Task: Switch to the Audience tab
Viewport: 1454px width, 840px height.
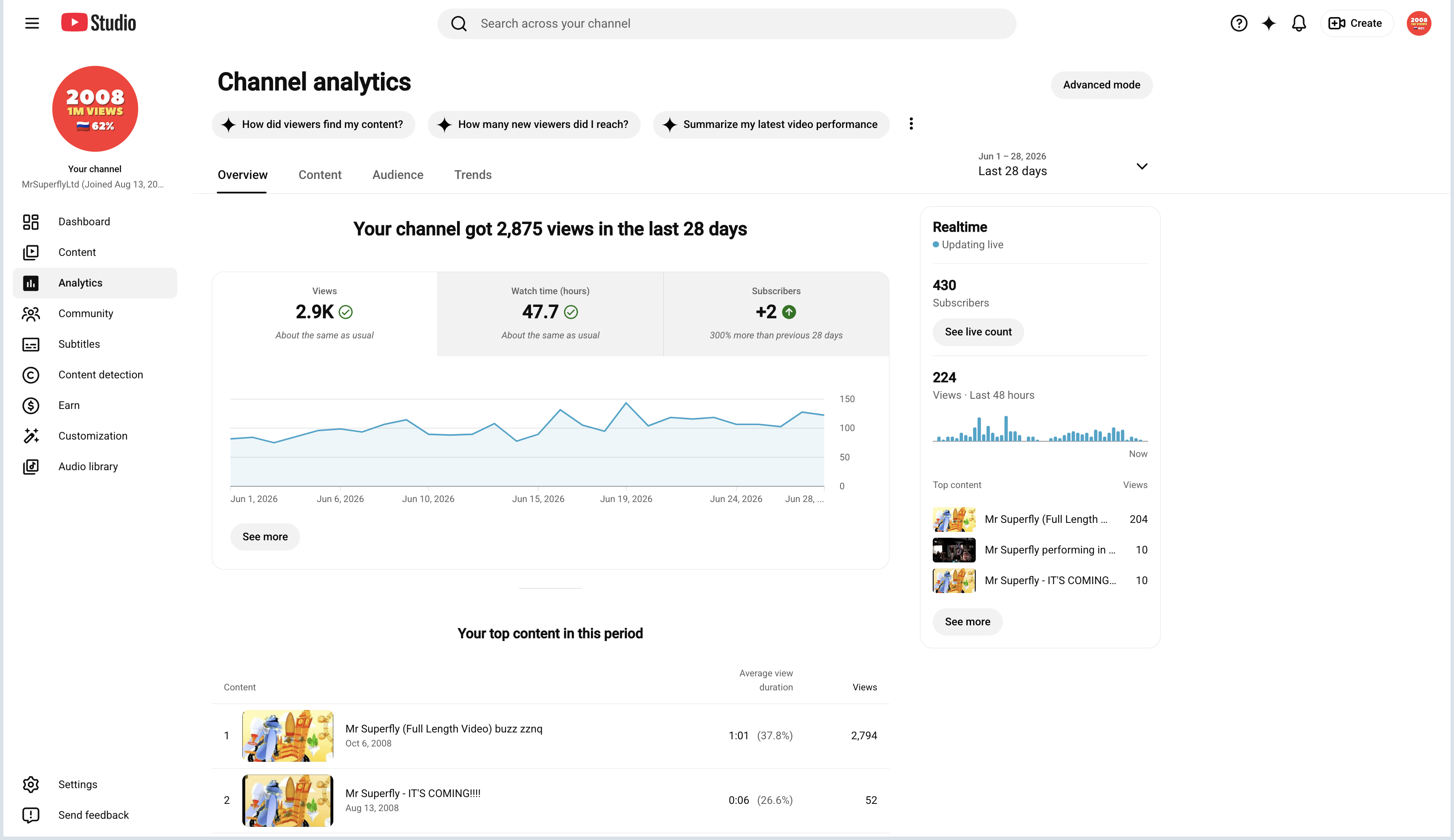Action: (x=398, y=175)
